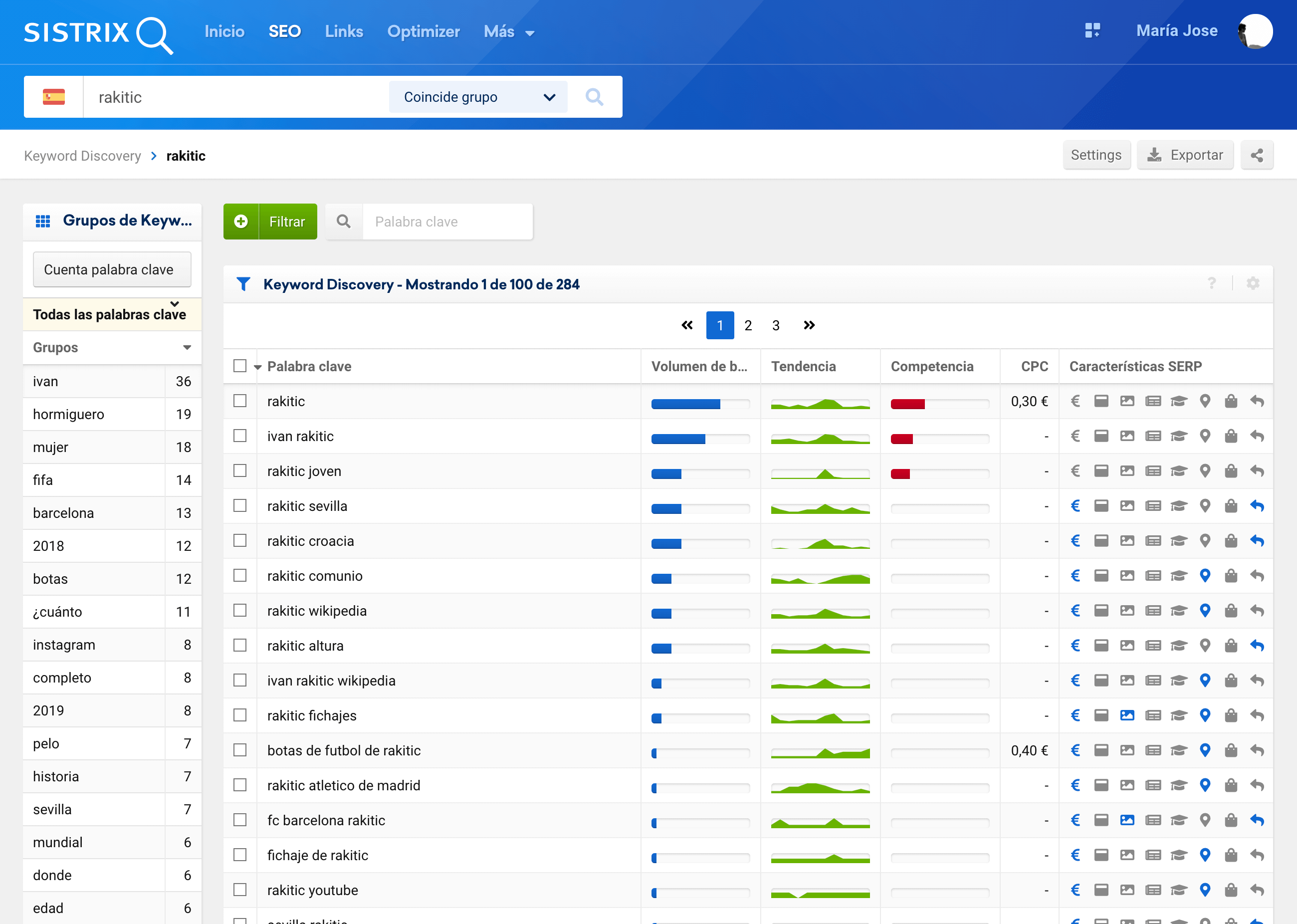This screenshot has height=924, width=1297.
Task: Click the trend sparkline for rakitic comunio
Action: point(820,578)
